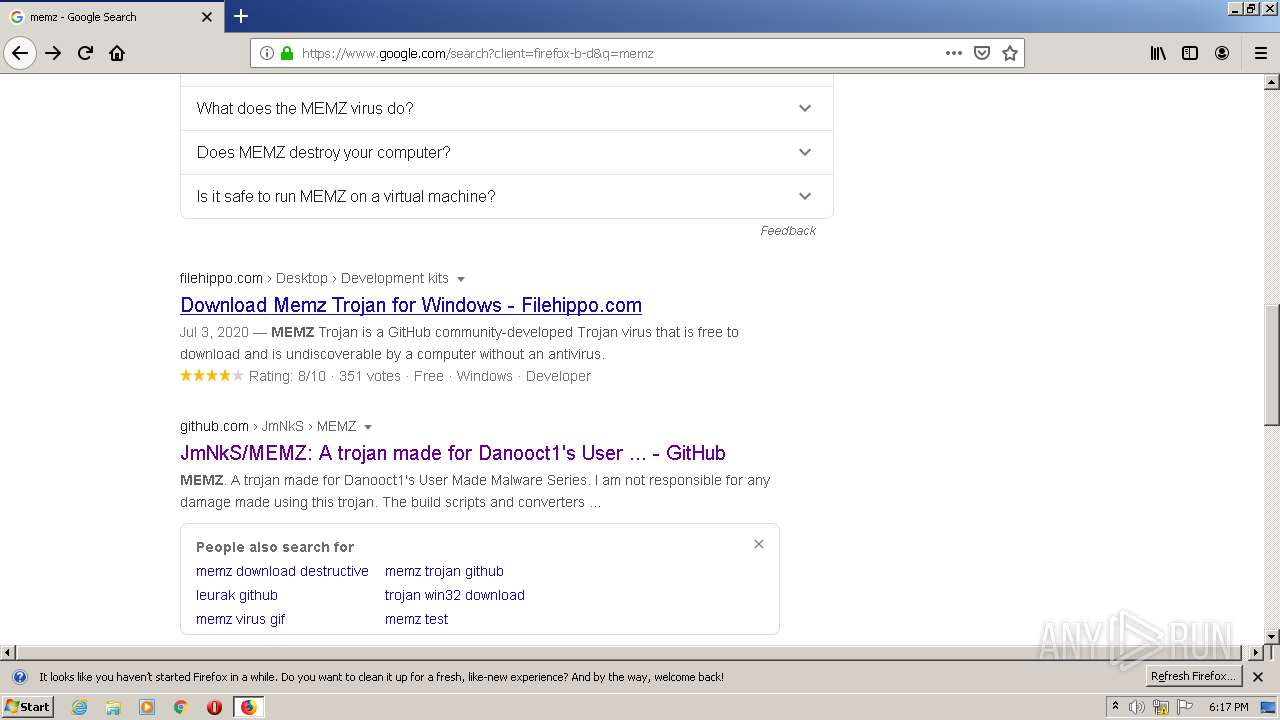Save page to Pocket
Screen dimensions: 1280x720
point(982,53)
